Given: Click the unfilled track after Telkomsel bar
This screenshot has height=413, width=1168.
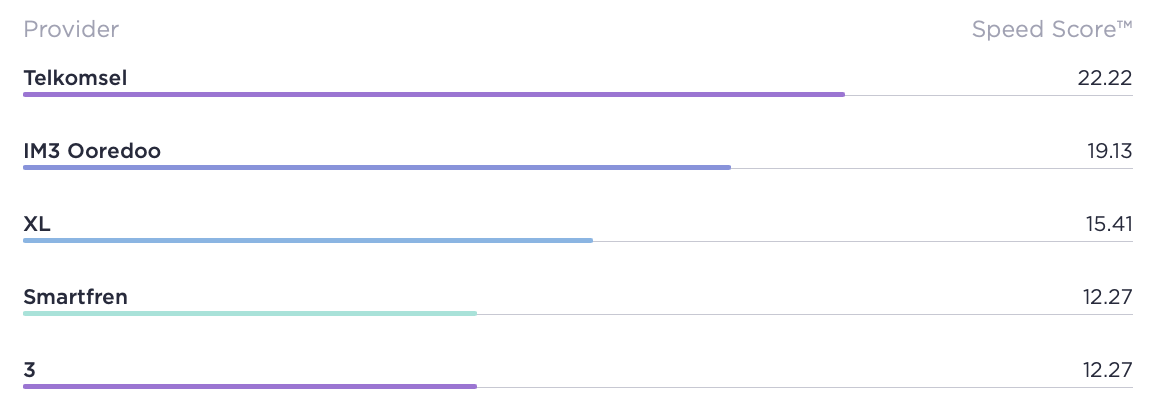Looking at the screenshot, I should coord(988,95).
